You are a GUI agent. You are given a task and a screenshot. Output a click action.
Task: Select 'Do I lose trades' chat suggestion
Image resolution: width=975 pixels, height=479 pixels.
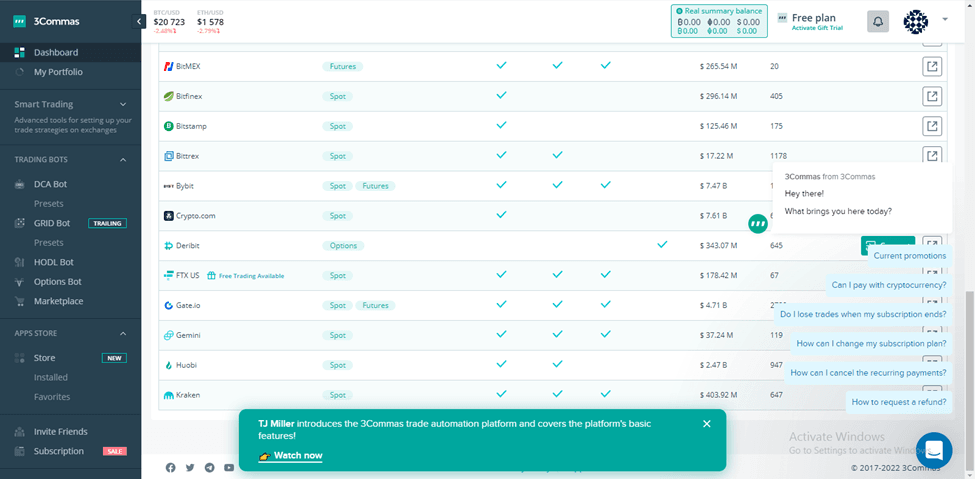click(x=863, y=314)
